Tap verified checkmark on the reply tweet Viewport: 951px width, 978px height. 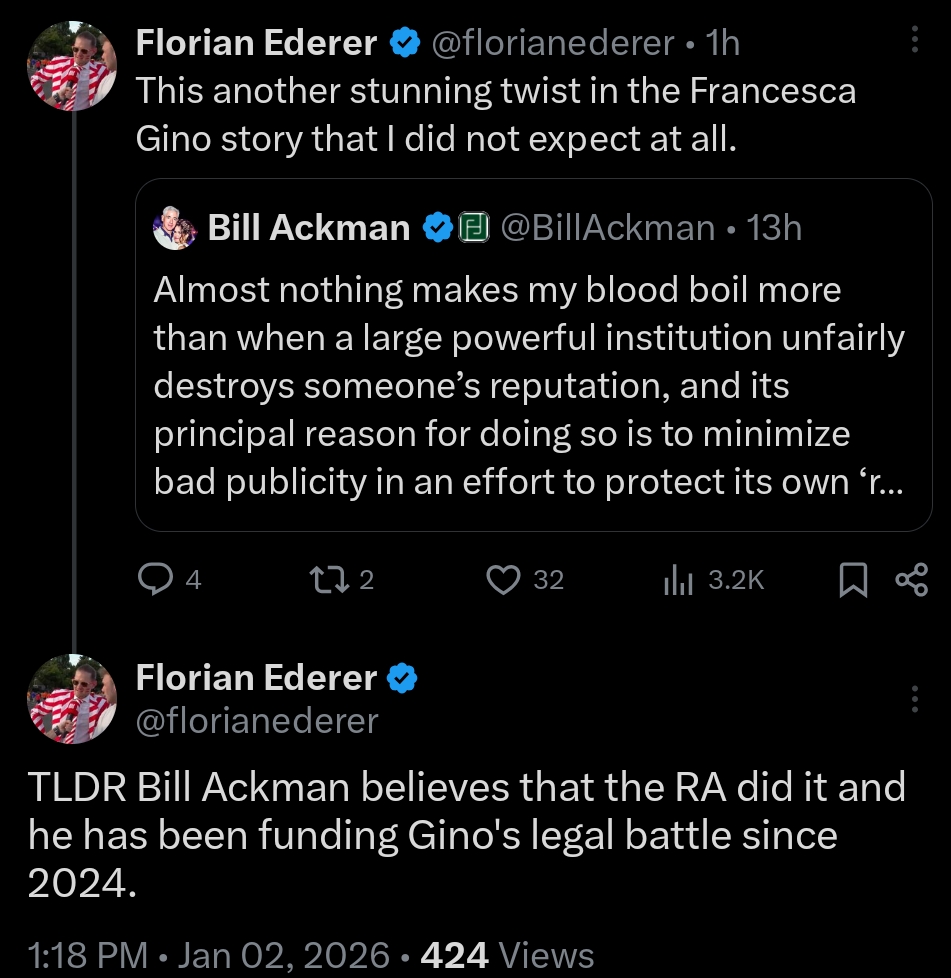pyautogui.click(x=402, y=679)
